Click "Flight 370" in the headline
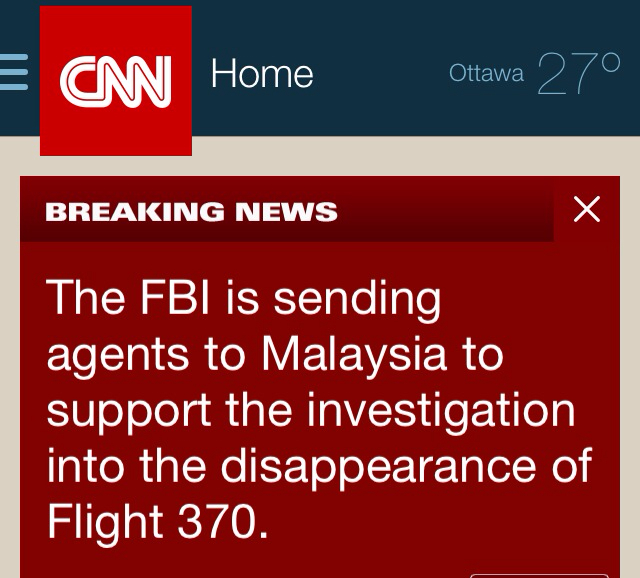This screenshot has width=640, height=578. (157, 522)
